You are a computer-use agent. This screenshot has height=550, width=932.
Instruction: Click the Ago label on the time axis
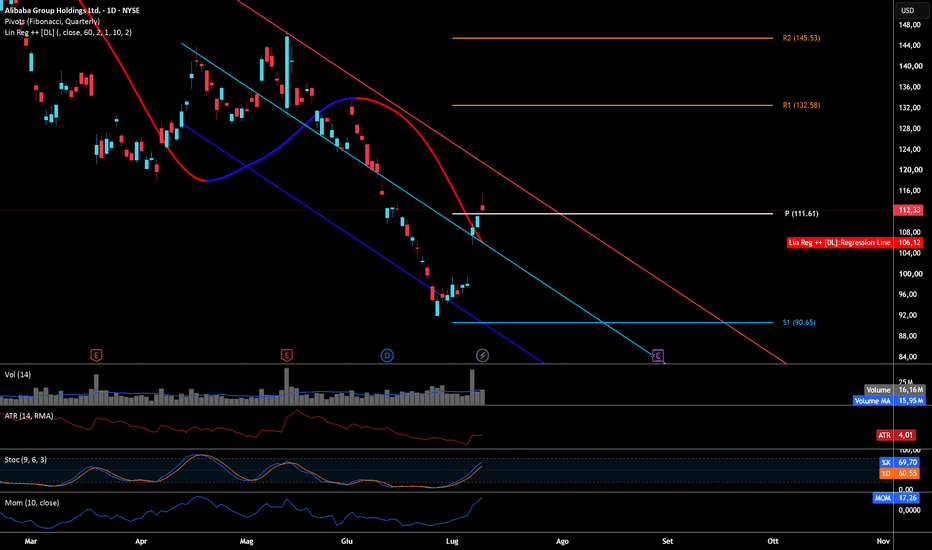coord(562,541)
